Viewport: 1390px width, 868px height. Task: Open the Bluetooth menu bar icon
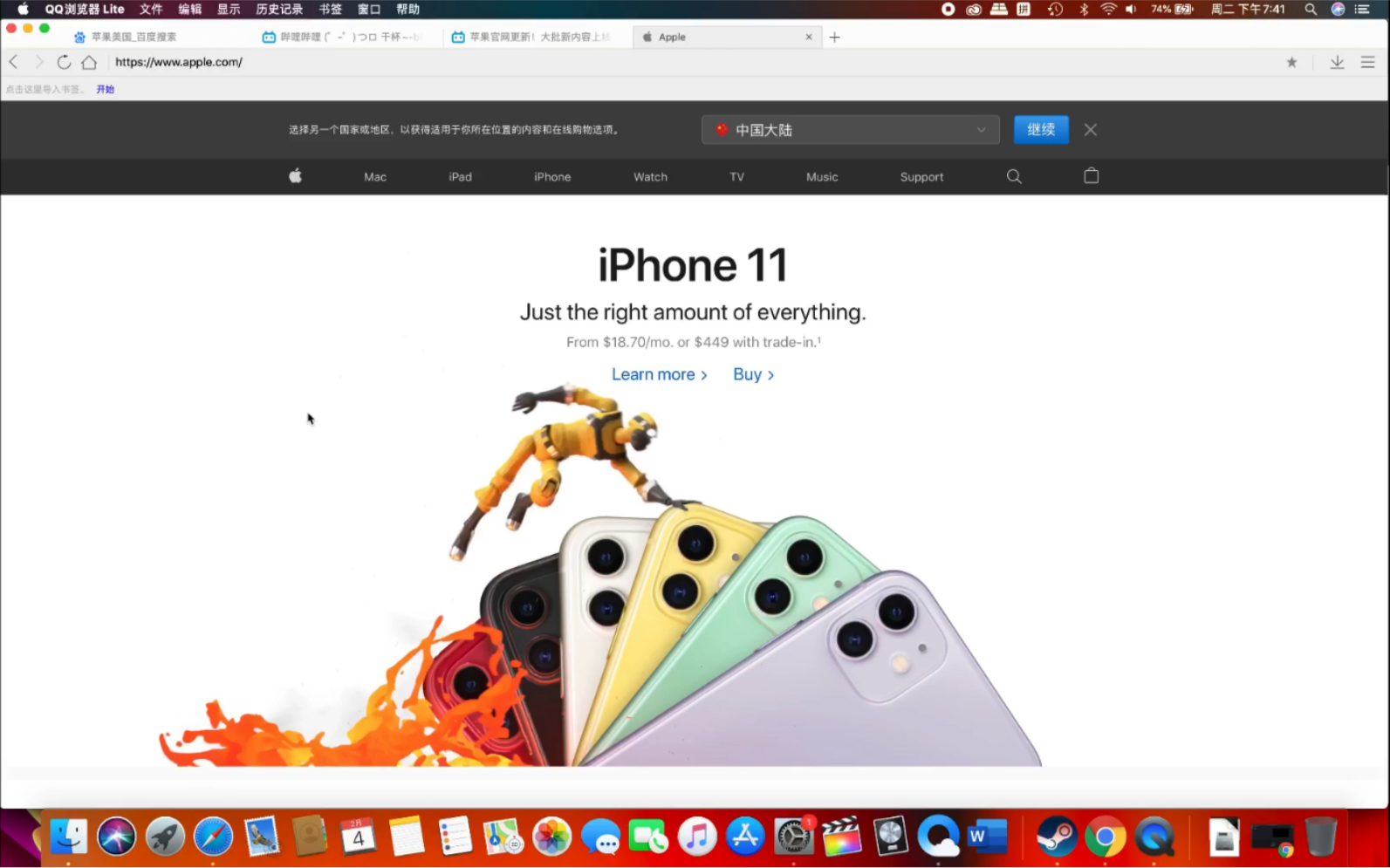point(1084,9)
